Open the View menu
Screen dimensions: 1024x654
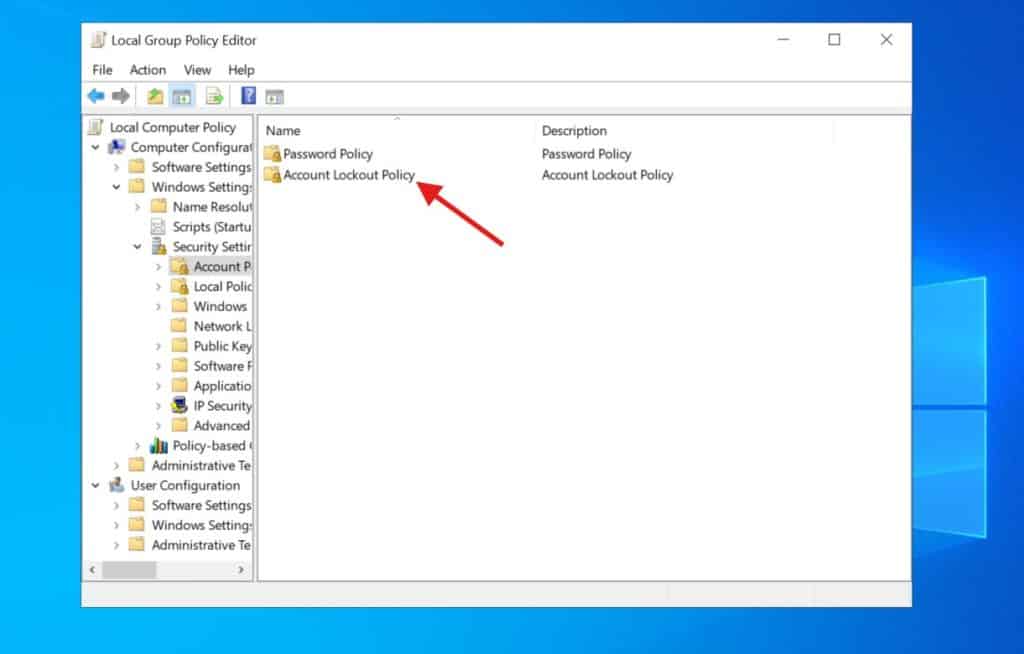[x=197, y=70]
